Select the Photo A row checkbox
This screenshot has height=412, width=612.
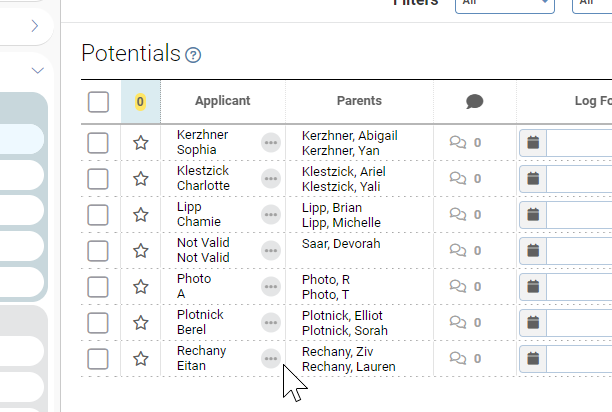[98, 287]
